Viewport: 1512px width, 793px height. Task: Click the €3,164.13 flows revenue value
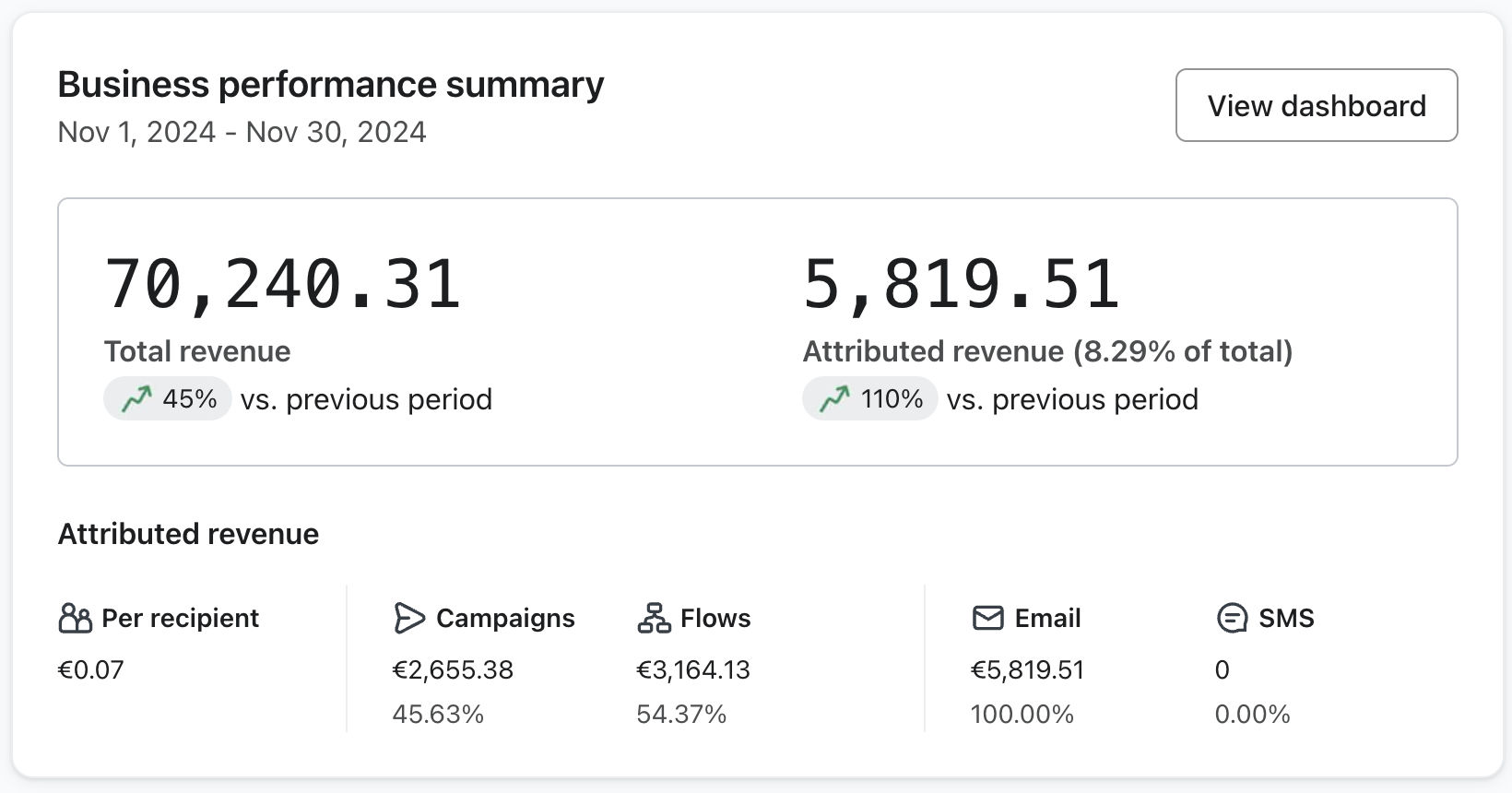693,669
